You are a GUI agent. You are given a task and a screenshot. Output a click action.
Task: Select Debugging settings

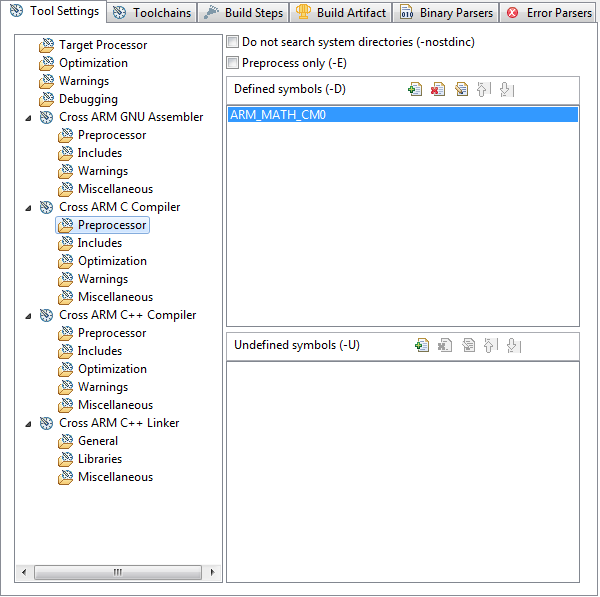point(78,99)
